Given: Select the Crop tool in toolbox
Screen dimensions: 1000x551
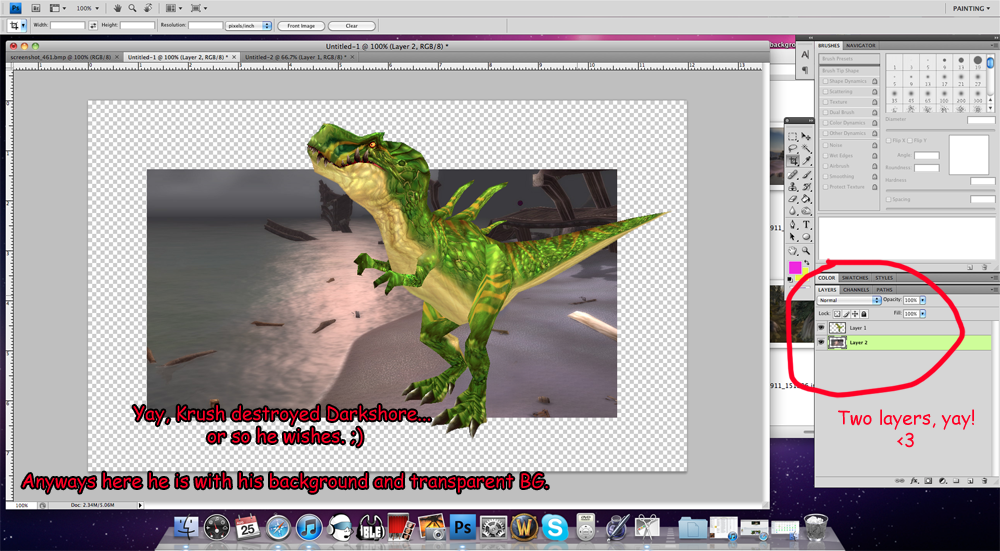Looking at the screenshot, I should tap(792, 161).
